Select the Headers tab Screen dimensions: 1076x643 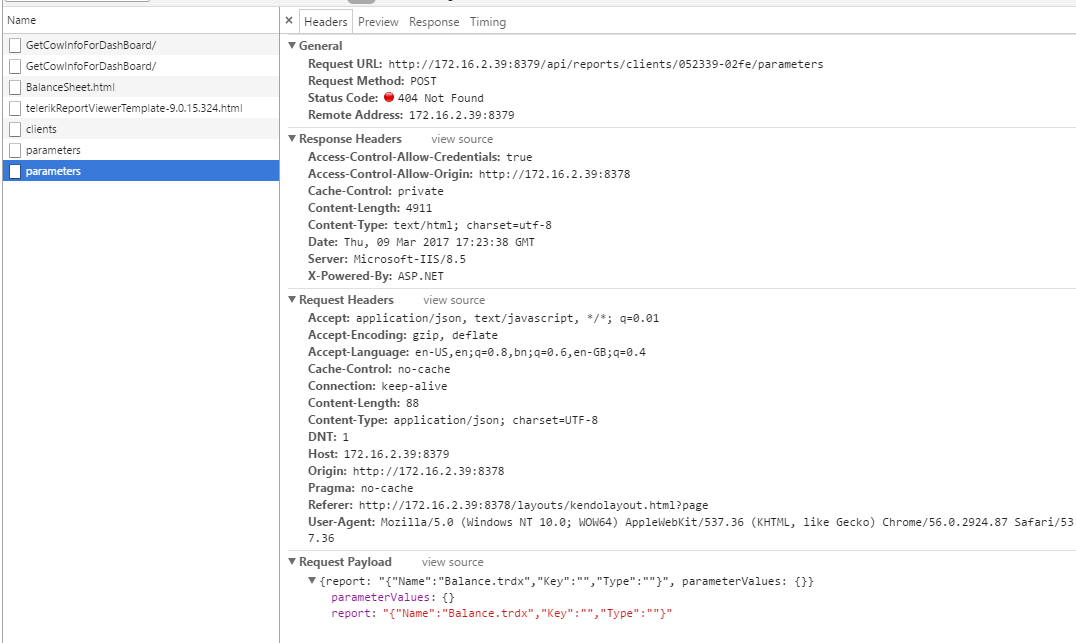(x=325, y=22)
